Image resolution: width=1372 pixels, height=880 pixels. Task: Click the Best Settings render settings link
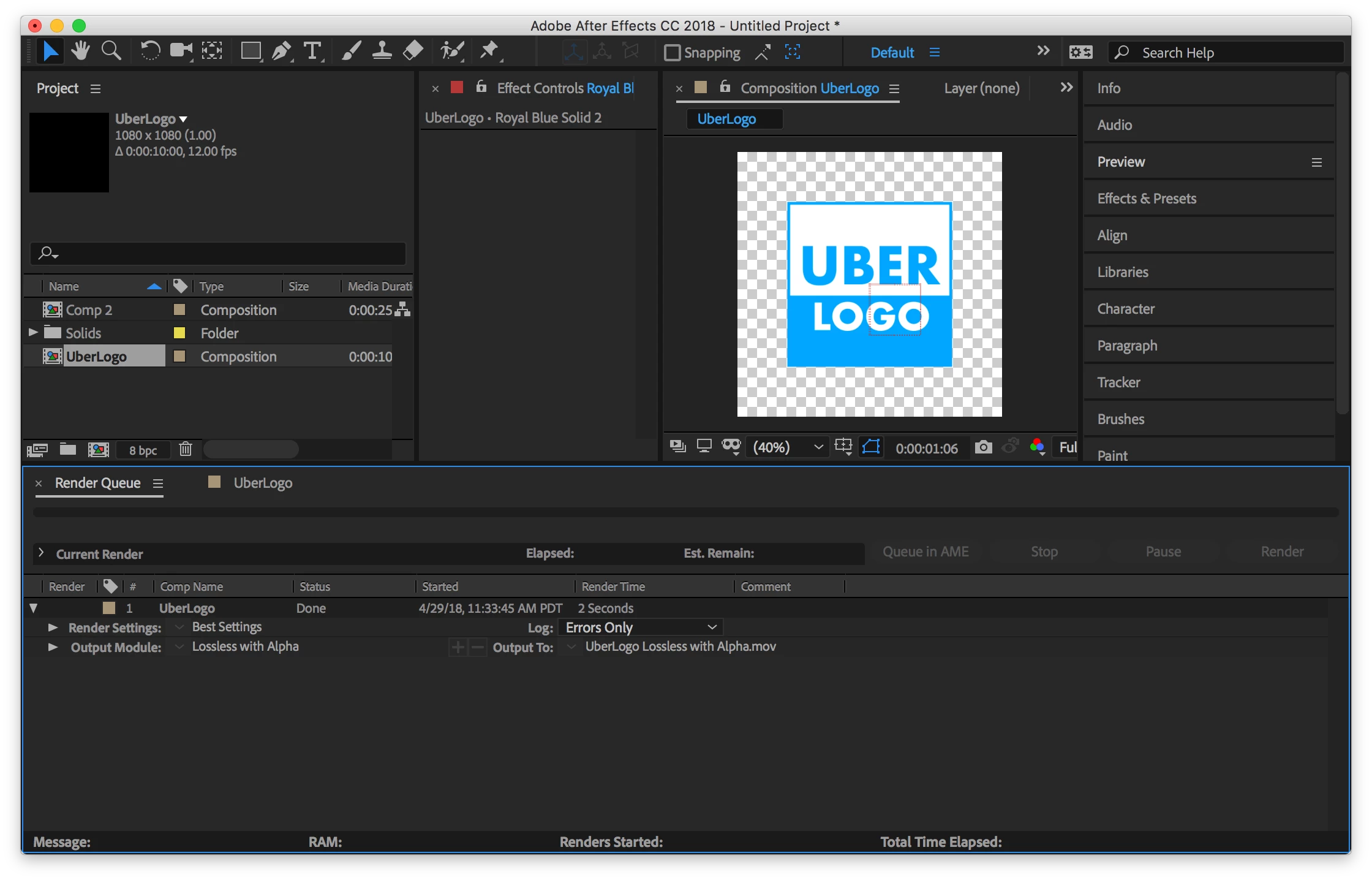227,627
